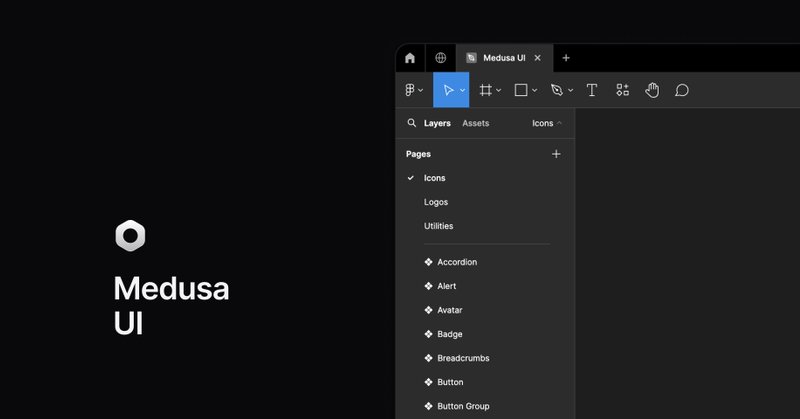This screenshot has width=800, height=419.
Task: Search layers with magnifier icon
Action: (x=411, y=123)
